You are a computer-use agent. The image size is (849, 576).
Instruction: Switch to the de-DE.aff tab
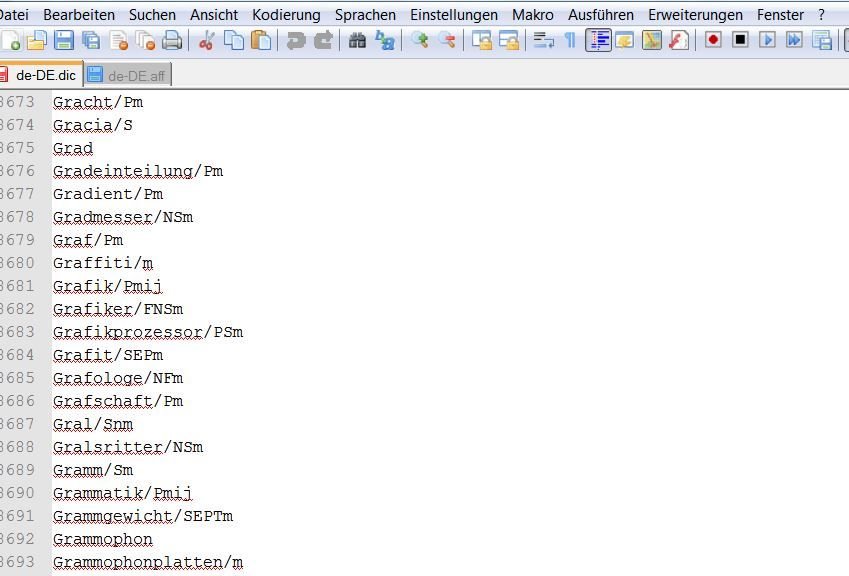point(127,75)
